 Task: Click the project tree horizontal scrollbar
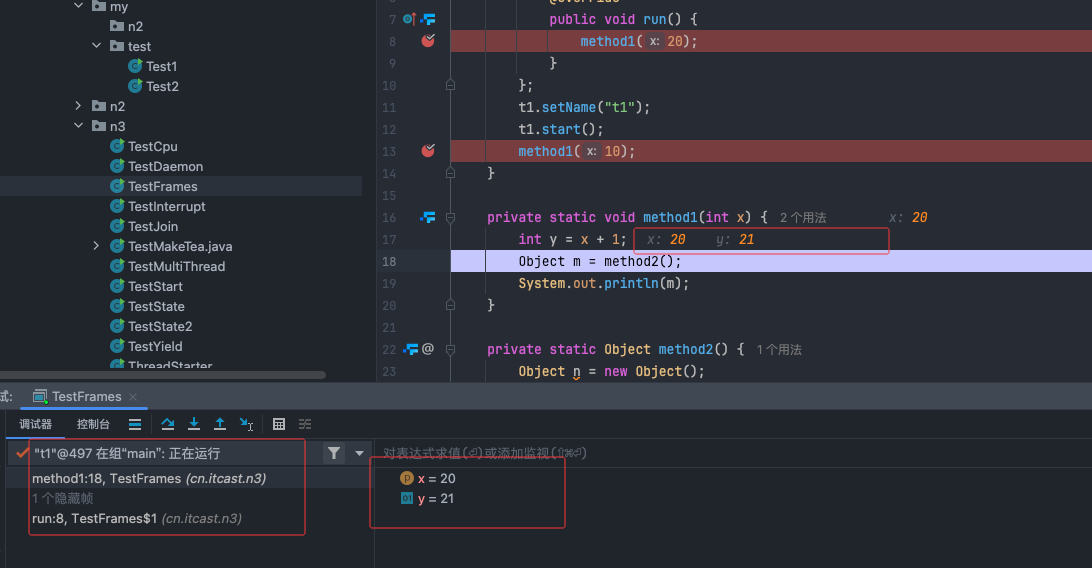[162, 375]
